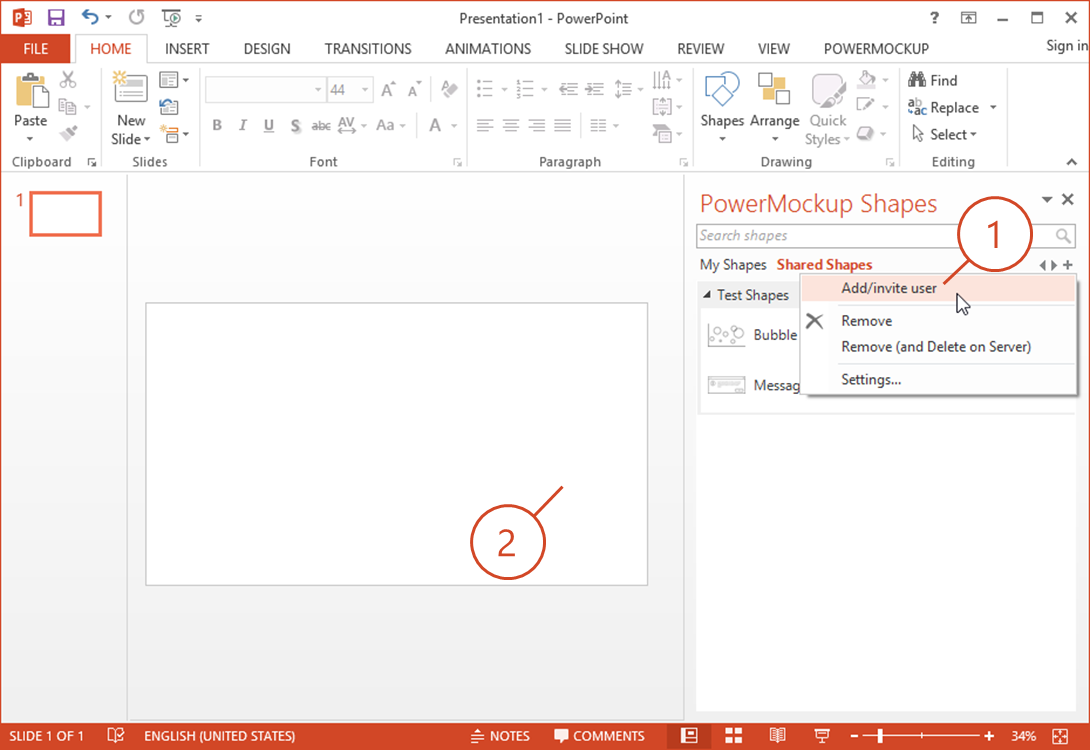The image size is (1090, 750).
Task: Expand the Select dropdown in Editing
Action: click(973, 134)
